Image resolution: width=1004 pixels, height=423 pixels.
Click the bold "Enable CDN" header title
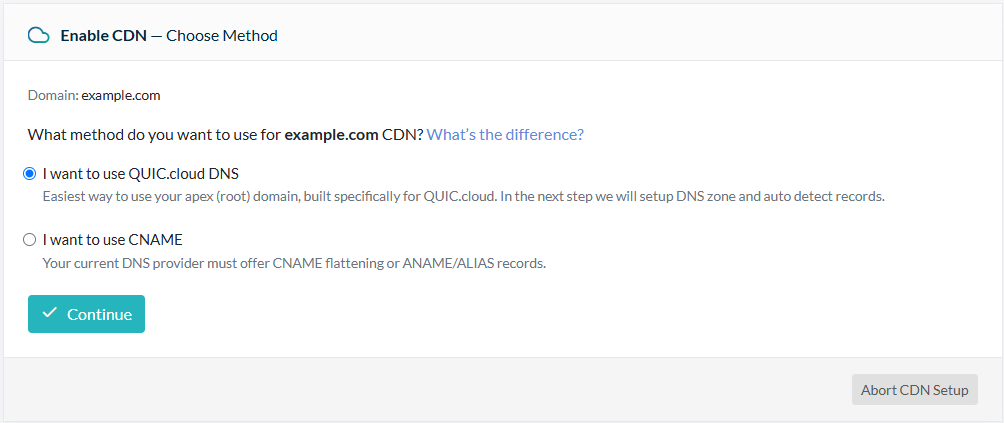103,36
